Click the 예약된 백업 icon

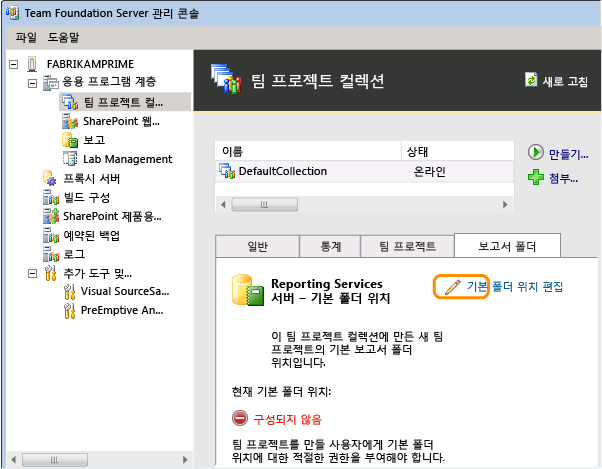(51, 235)
